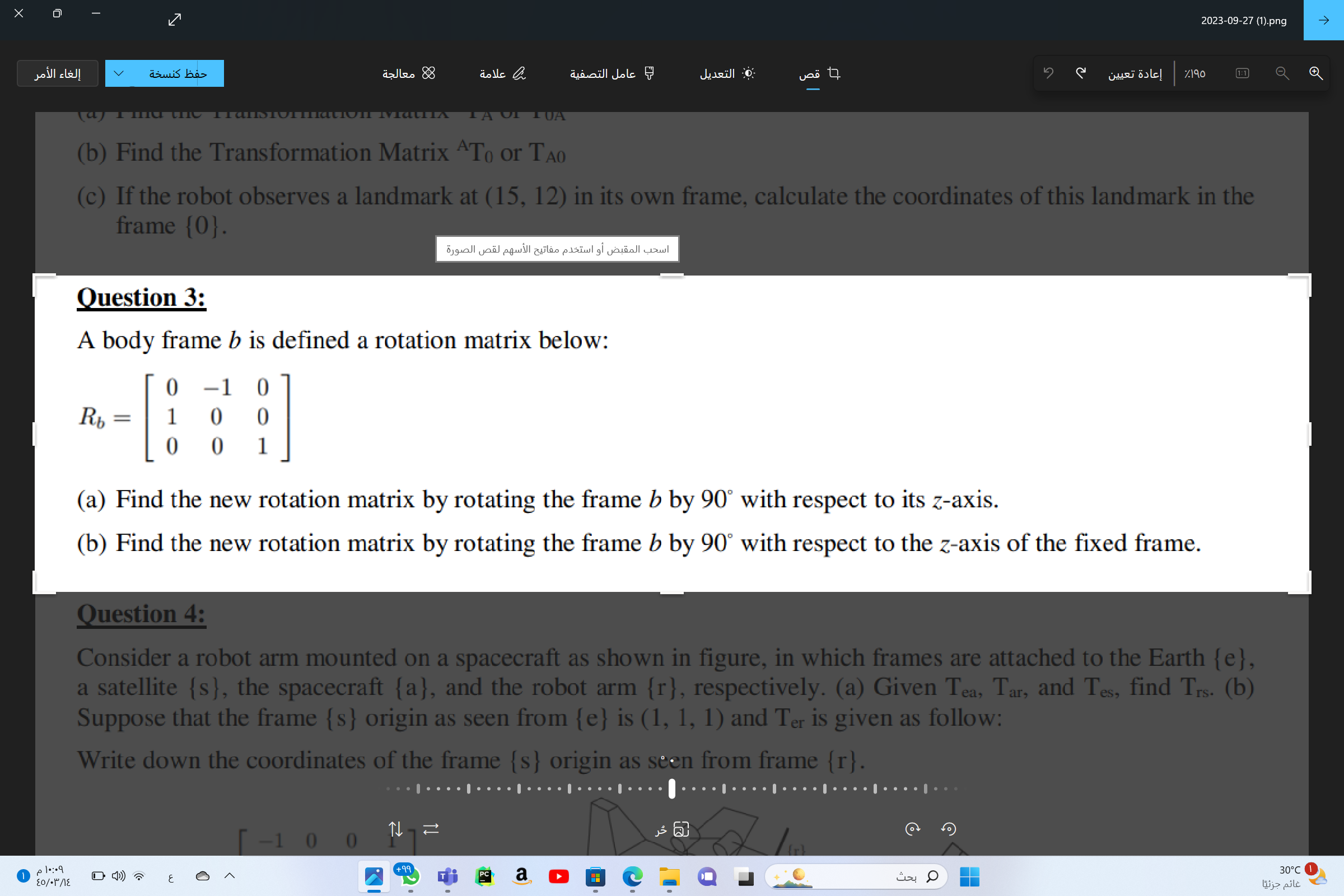The height and width of the screenshot is (896, 1344).
Task: Expand hidden taskbar icons chevron
Action: tap(229, 876)
